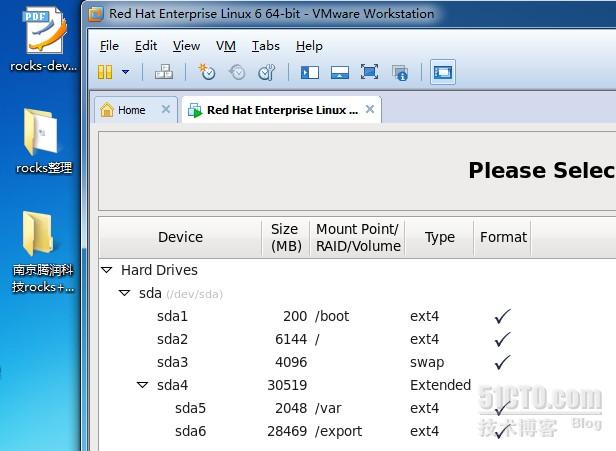Screen dimensions: 616x451
Task: Switch to the Home tab
Action: tap(135, 110)
